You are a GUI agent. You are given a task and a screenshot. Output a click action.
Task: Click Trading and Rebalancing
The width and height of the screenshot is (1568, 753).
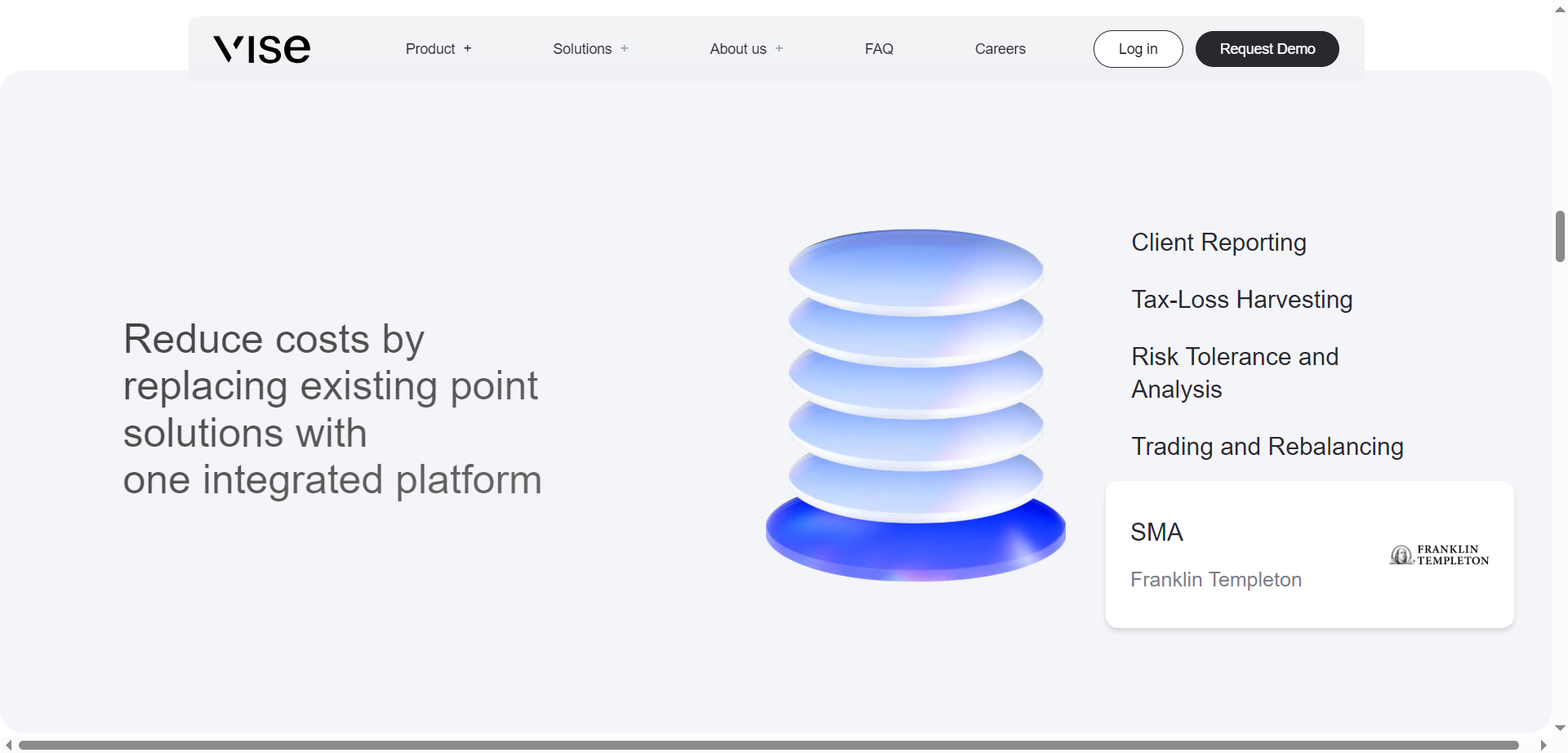click(x=1267, y=446)
